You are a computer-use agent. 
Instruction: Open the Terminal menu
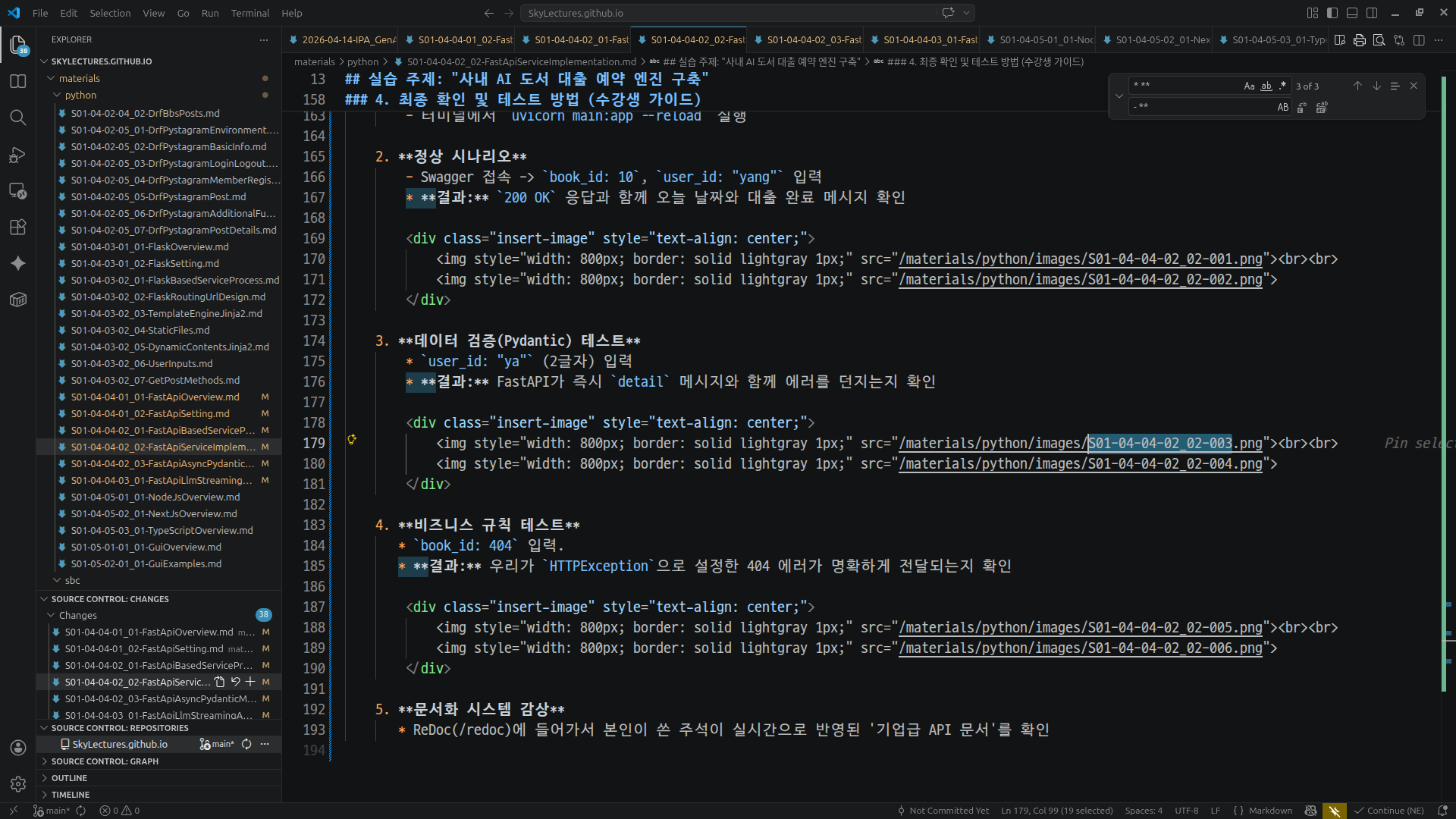coord(250,13)
